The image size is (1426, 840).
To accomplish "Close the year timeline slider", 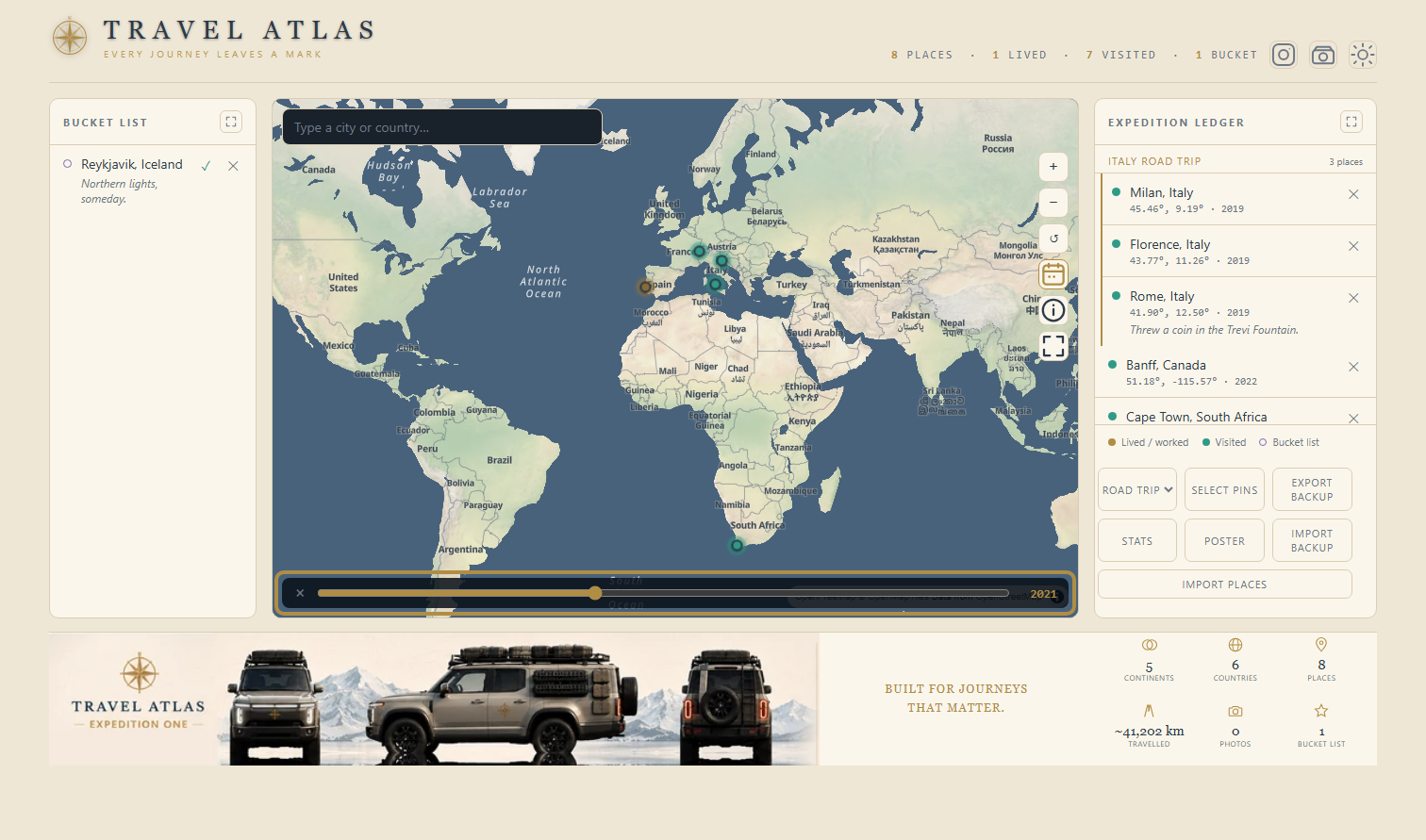I will [x=300, y=593].
